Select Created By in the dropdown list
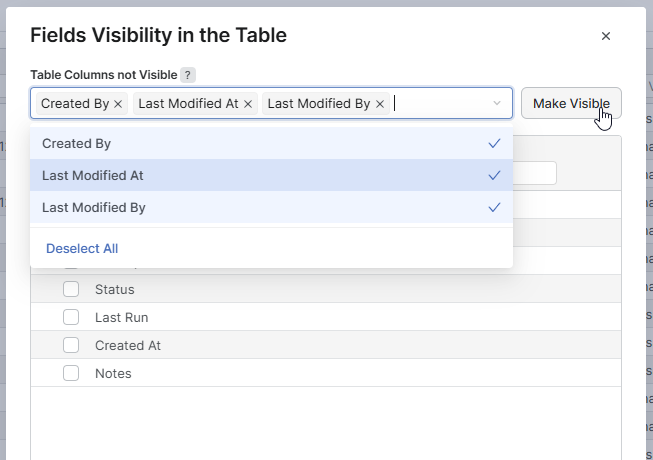The width and height of the screenshot is (653, 460). pyautogui.click(x=76, y=144)
